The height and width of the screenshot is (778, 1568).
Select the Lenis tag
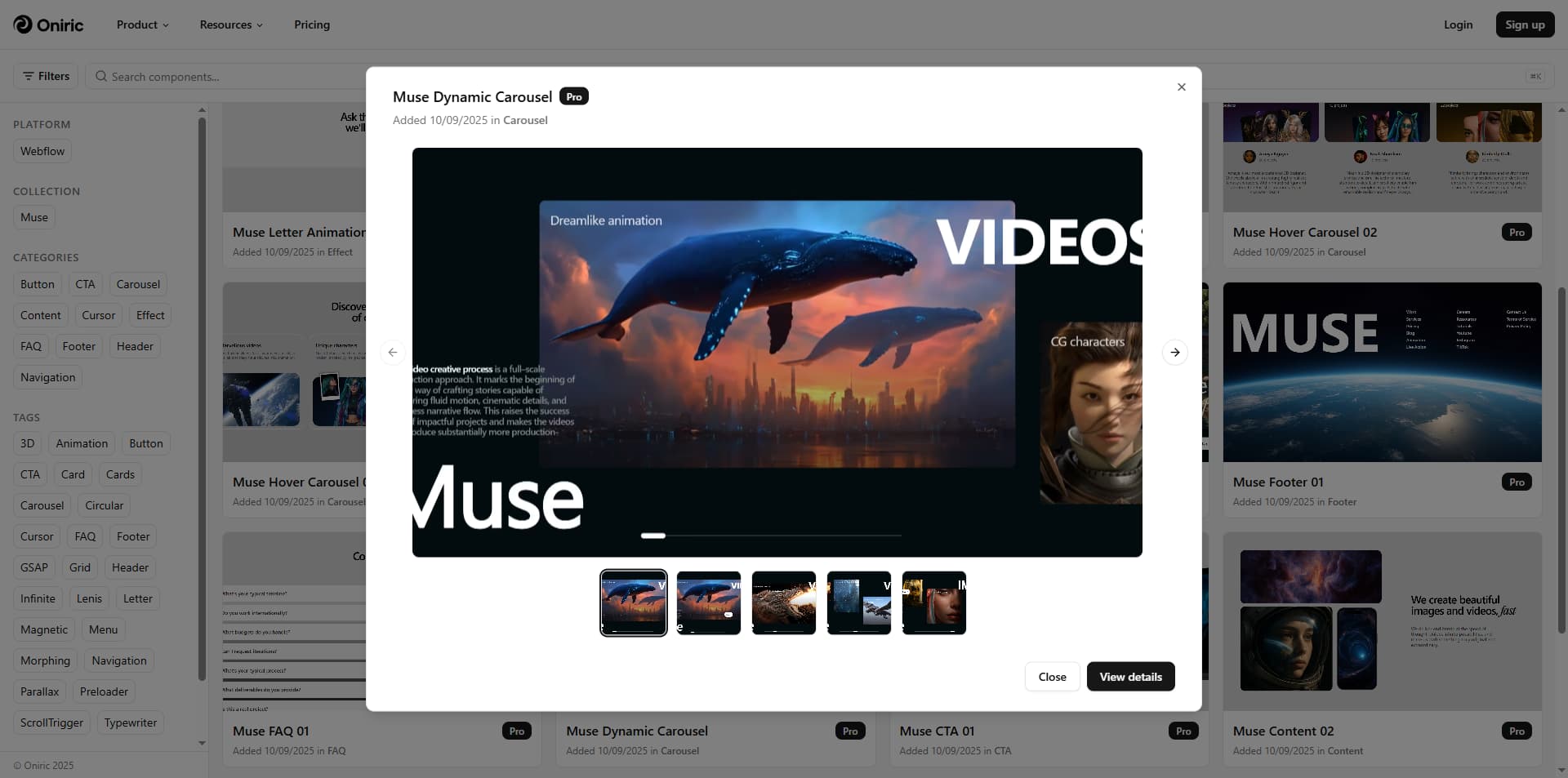89,598
